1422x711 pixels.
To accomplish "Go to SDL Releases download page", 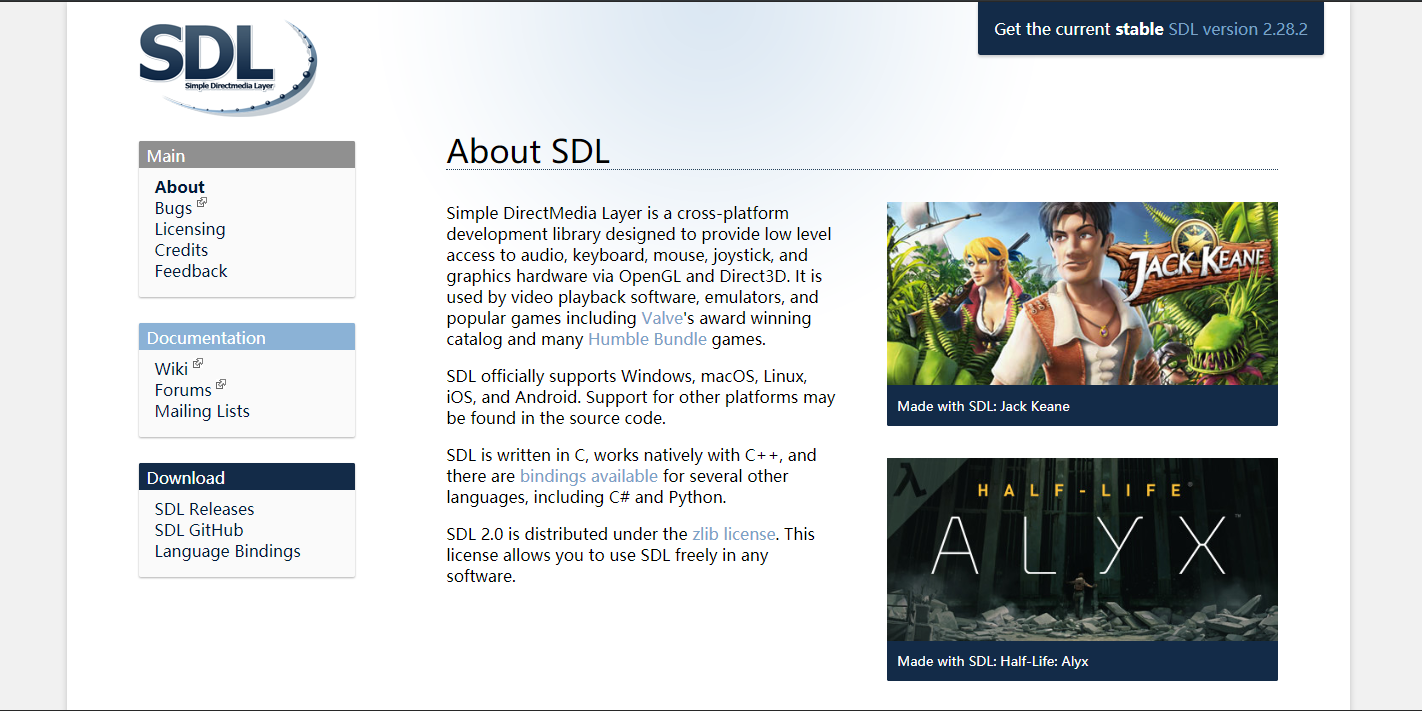I will 205,509.
